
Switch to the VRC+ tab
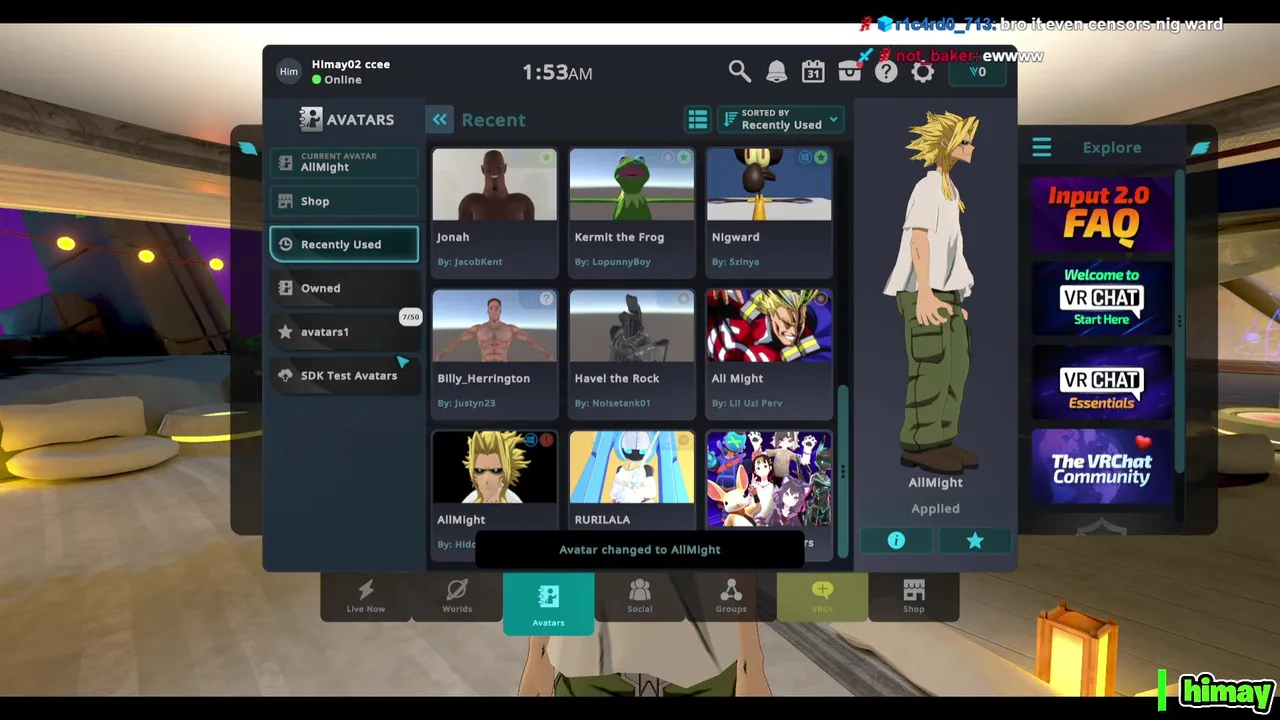[x=822, y=596]
